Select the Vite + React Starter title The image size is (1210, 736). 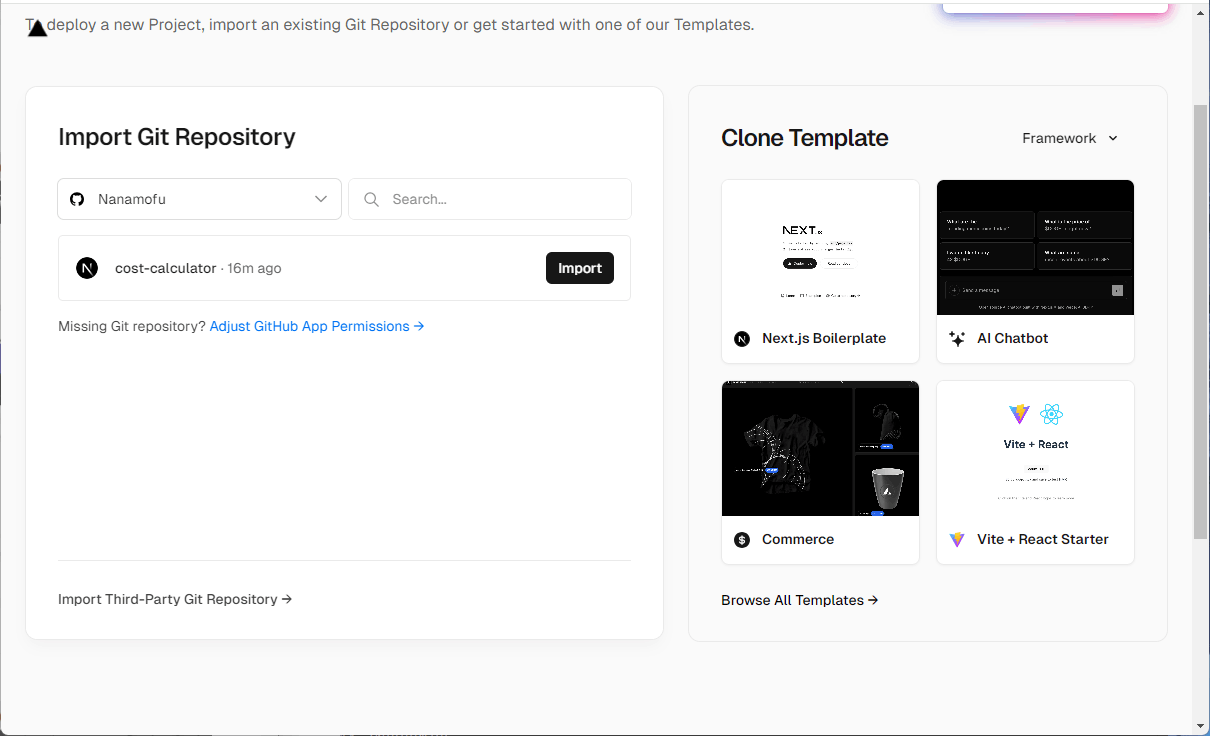coord(1043,539)
